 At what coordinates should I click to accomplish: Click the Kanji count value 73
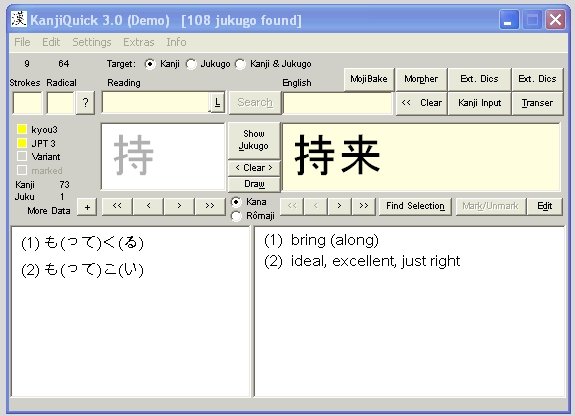[65, 185]
